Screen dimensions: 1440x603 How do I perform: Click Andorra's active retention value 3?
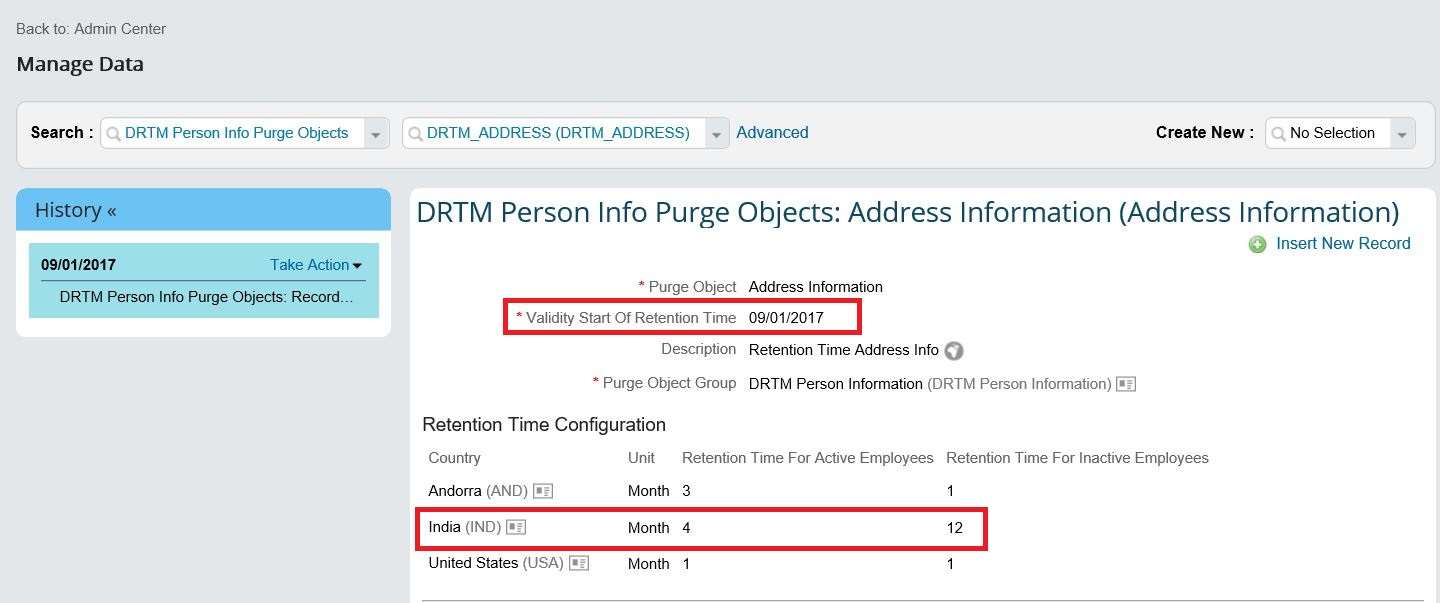(x=686, y=491)
